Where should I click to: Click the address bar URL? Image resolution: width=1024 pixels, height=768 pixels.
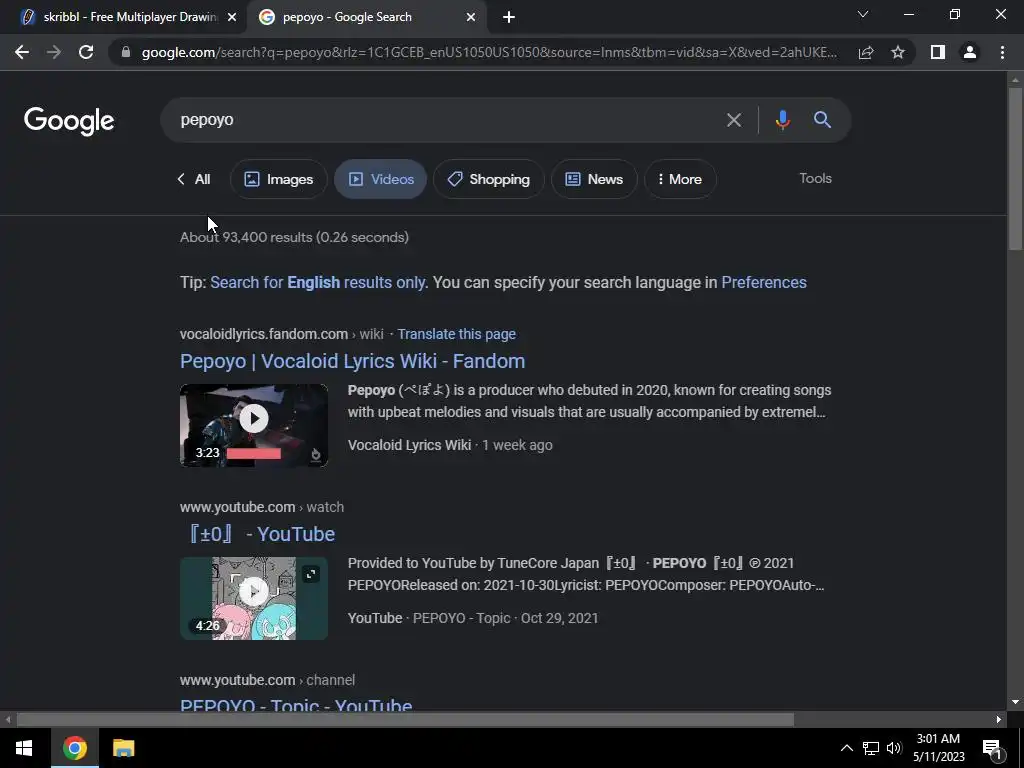[490, 52]
